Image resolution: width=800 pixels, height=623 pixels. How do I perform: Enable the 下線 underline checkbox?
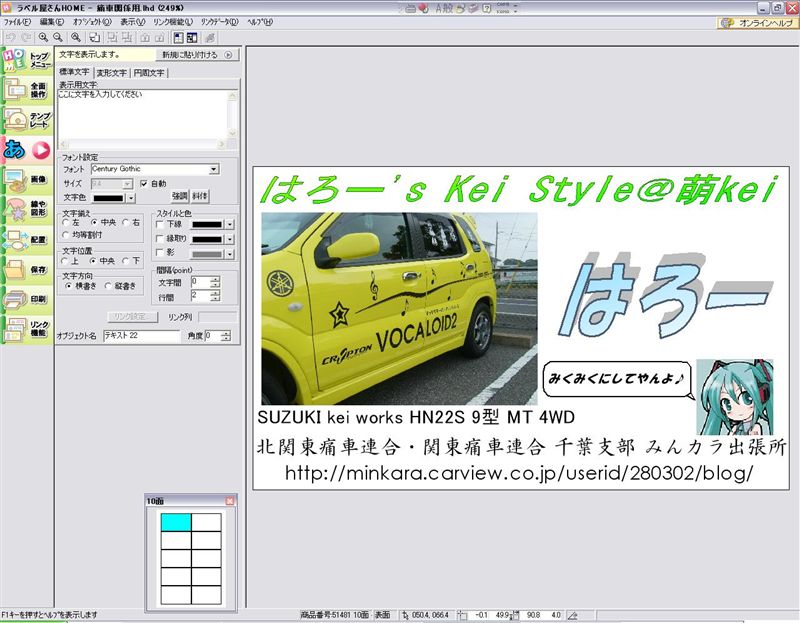click(x=160, y=224)
